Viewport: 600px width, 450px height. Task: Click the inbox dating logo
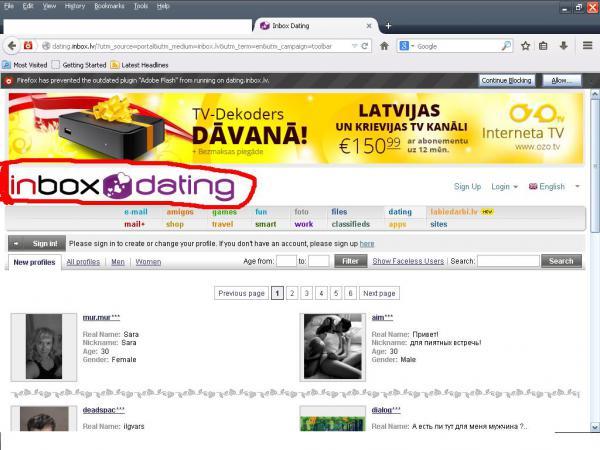[x=122, y=186]
